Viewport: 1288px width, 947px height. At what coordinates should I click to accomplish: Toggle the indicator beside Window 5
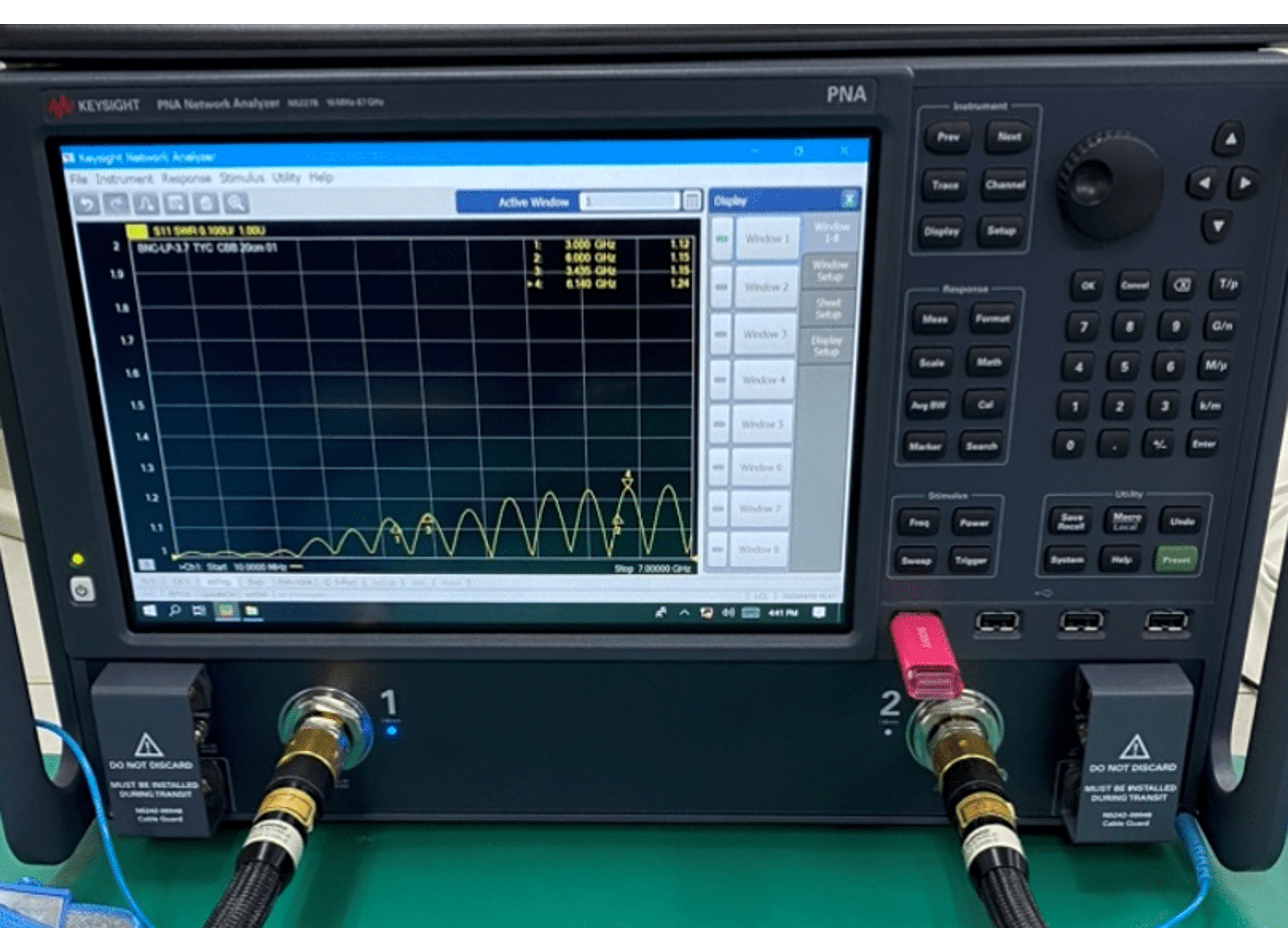(719, 424)
